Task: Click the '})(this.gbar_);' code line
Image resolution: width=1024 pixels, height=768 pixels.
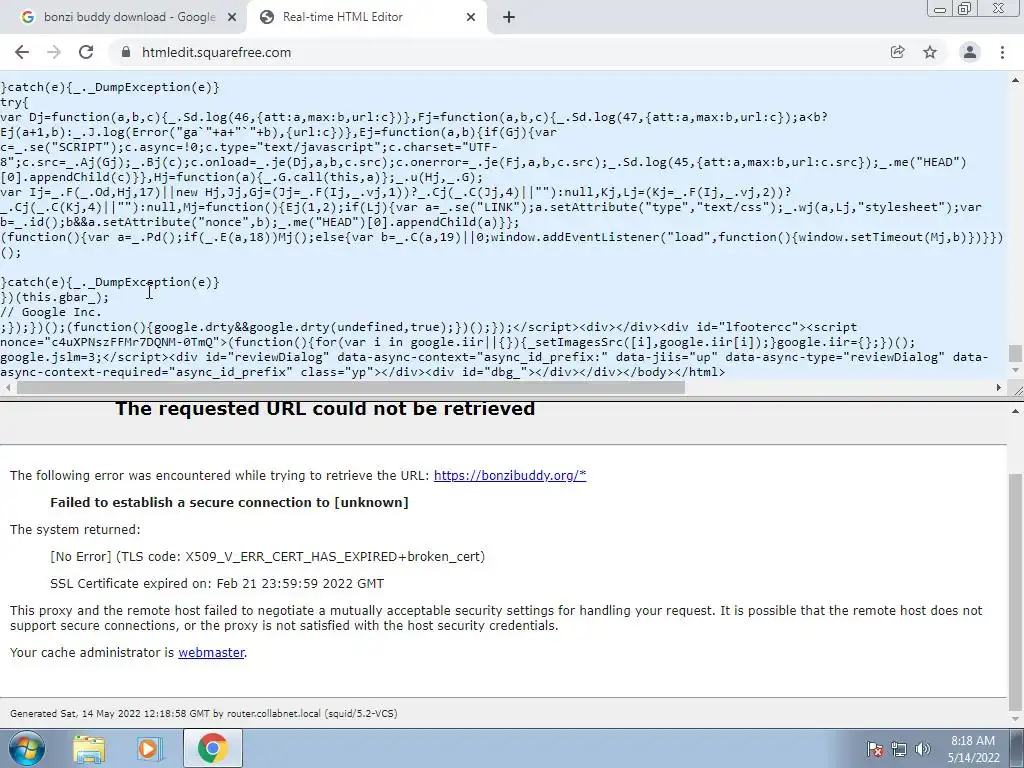Action: [x=55, y=297]
